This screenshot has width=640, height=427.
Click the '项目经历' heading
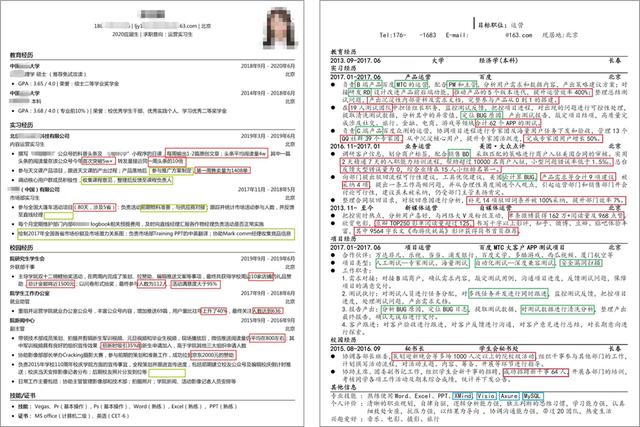[343, 239]
